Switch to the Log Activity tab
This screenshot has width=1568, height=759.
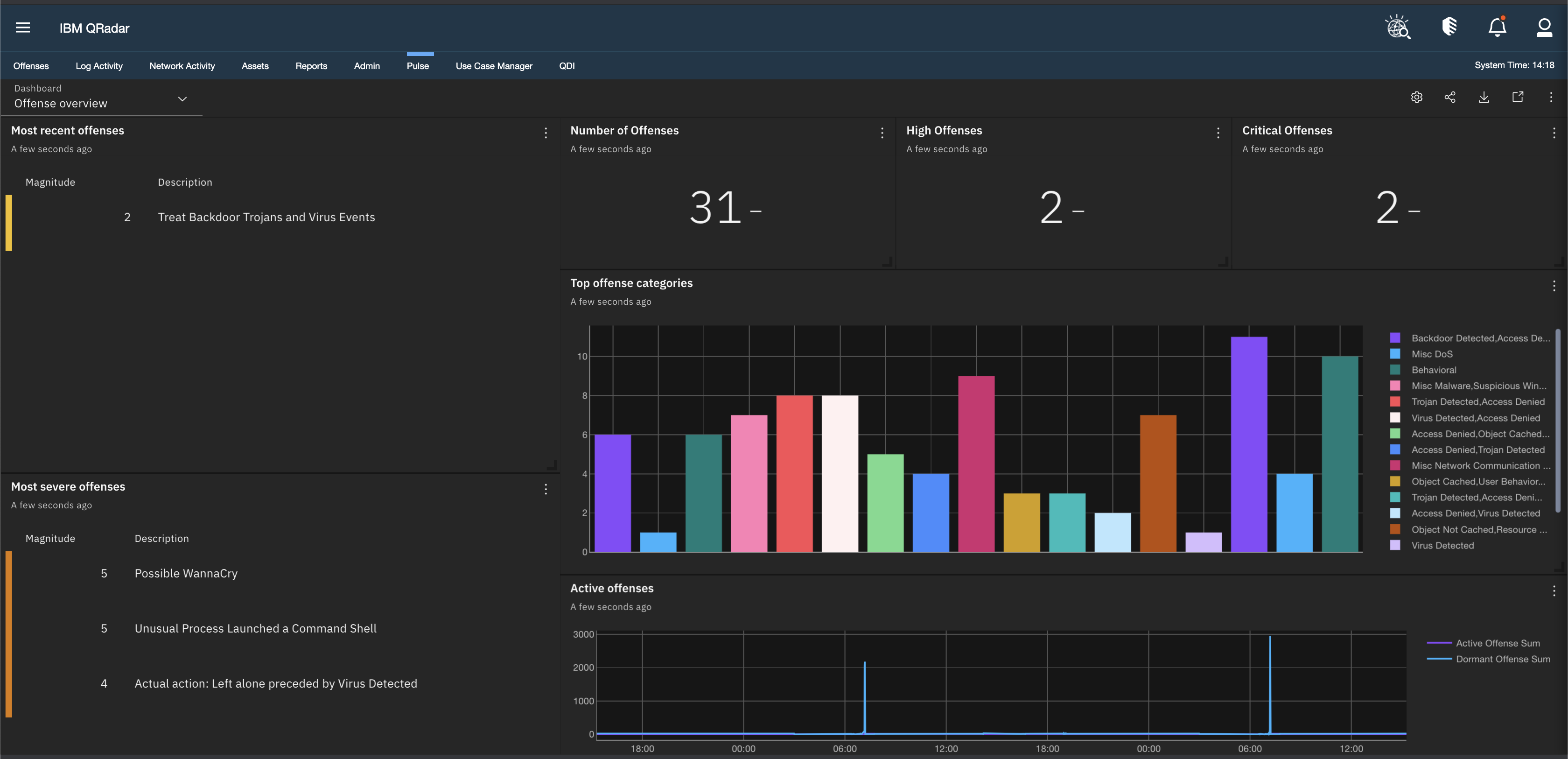click(98, 66)
